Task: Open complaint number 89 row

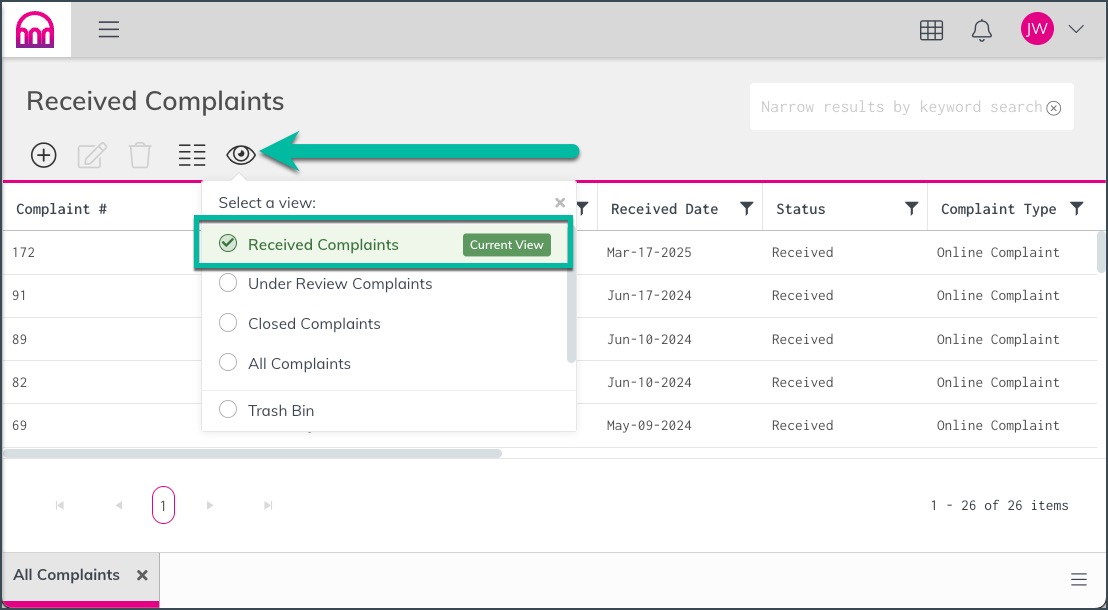Action: (19, 339)
